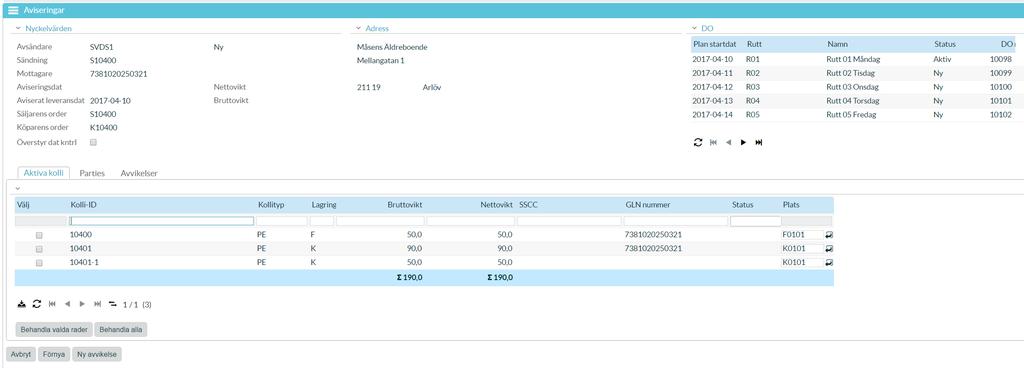Open place lookup icon for kolli 10401-1
The image size is (1024, 368).
[829, 262]
